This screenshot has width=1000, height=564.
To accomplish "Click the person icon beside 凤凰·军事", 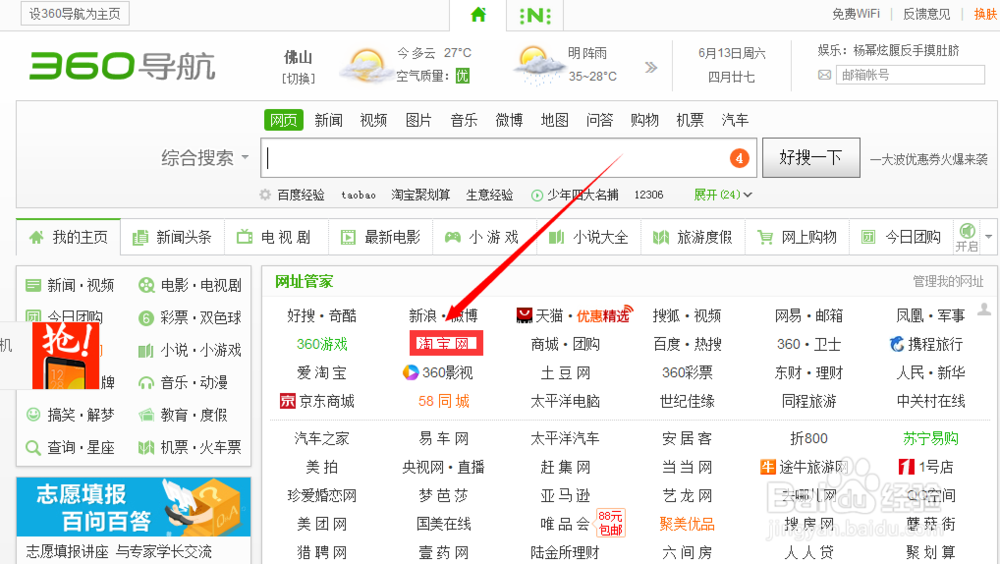I will click(985, 309).
